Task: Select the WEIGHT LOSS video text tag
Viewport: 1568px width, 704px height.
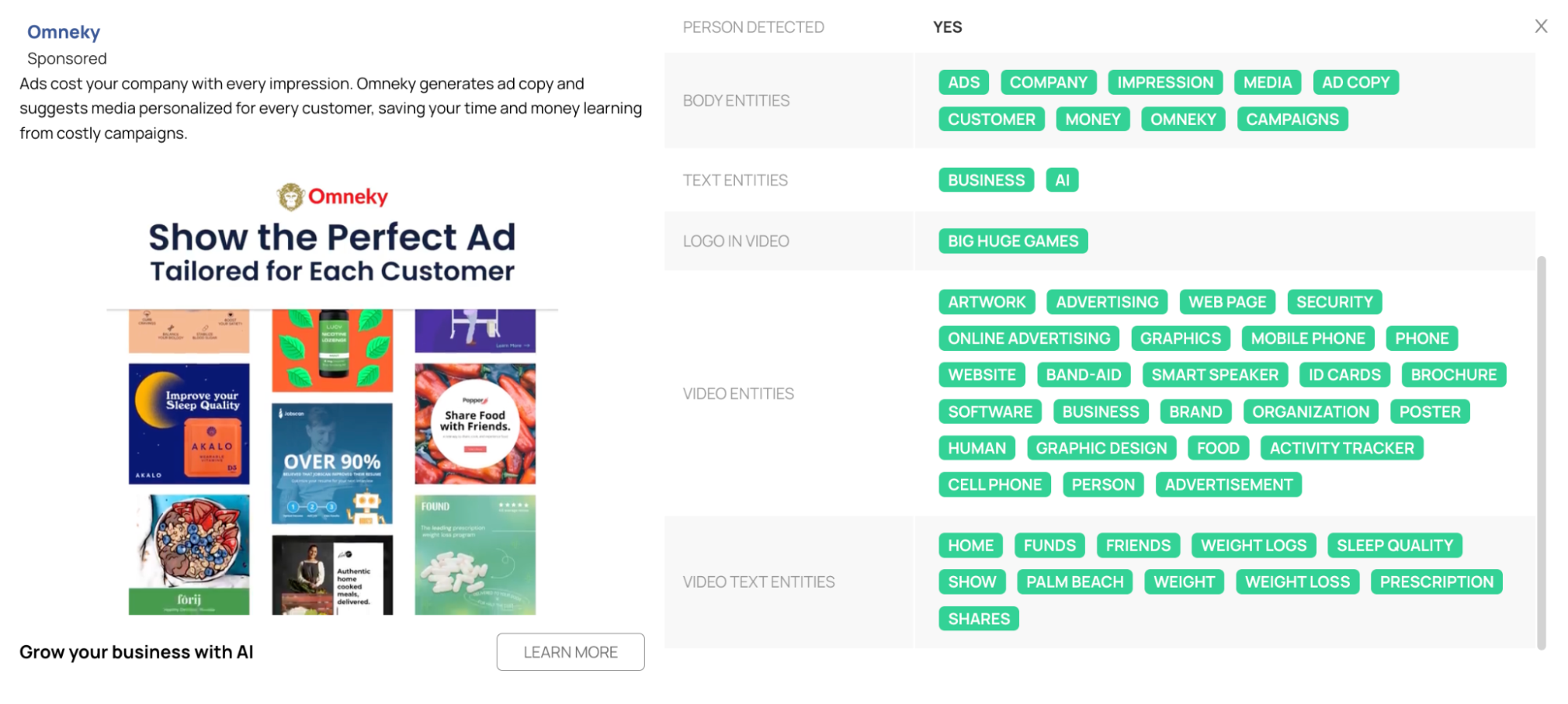Action: click(1297, 582)
